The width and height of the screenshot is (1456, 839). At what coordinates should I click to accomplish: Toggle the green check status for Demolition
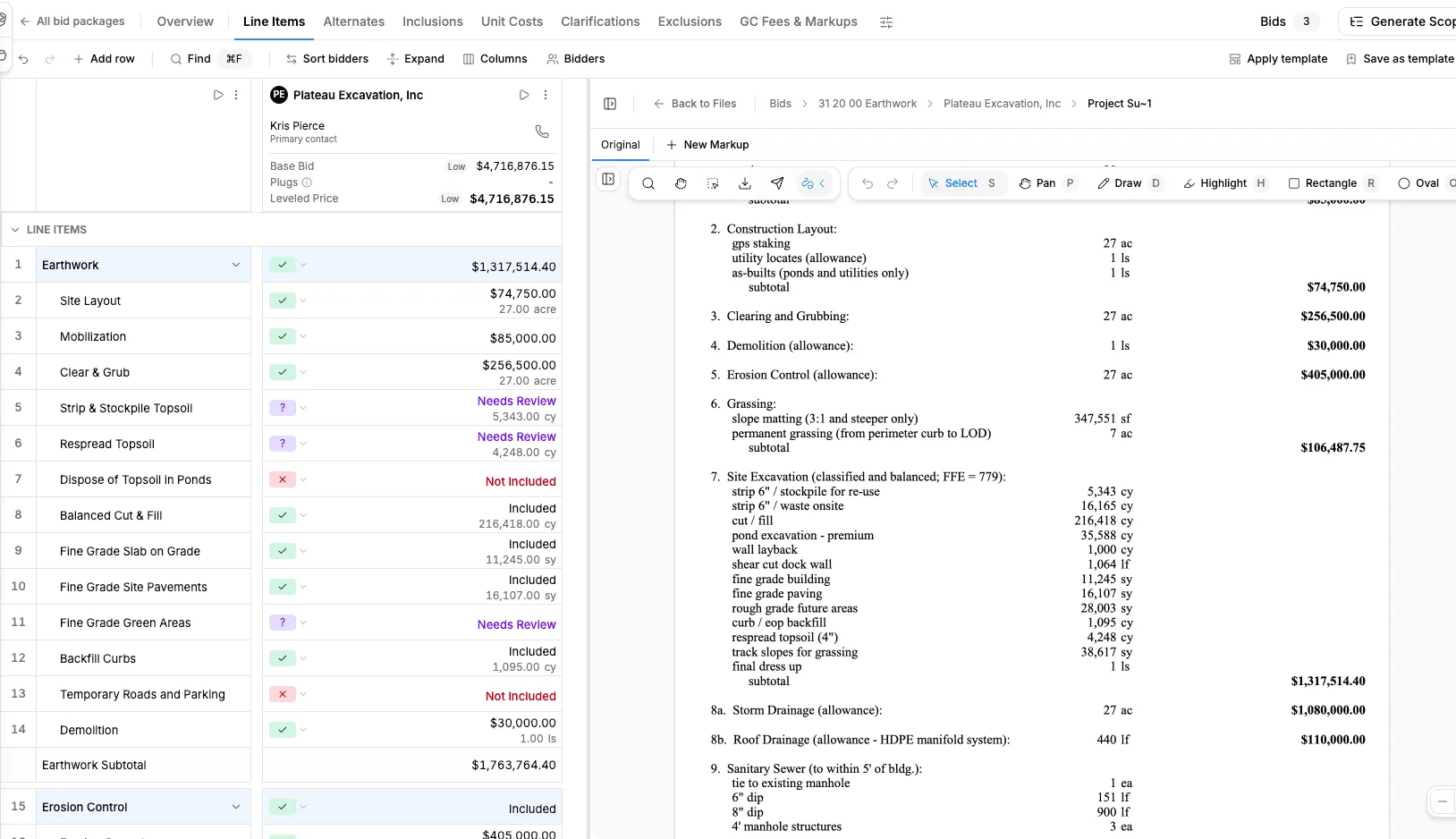[x=283, y=730]
